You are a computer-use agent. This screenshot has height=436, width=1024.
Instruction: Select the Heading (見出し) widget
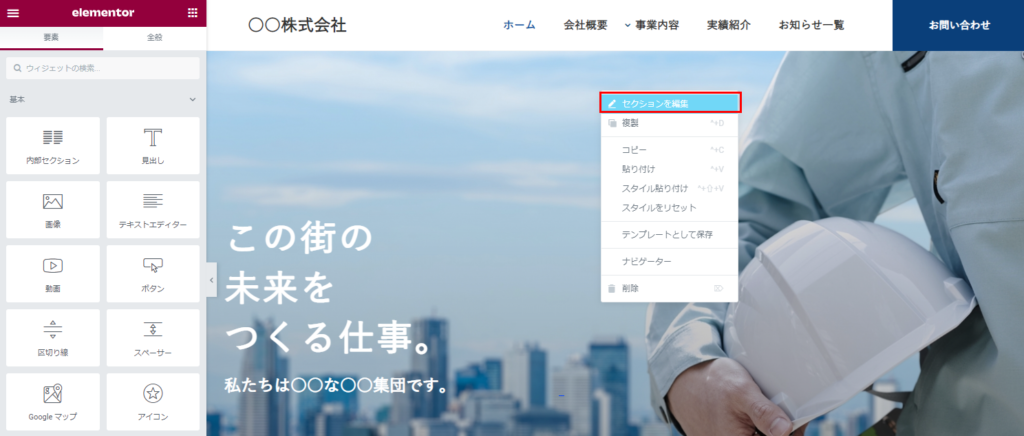tap(153, 146)
